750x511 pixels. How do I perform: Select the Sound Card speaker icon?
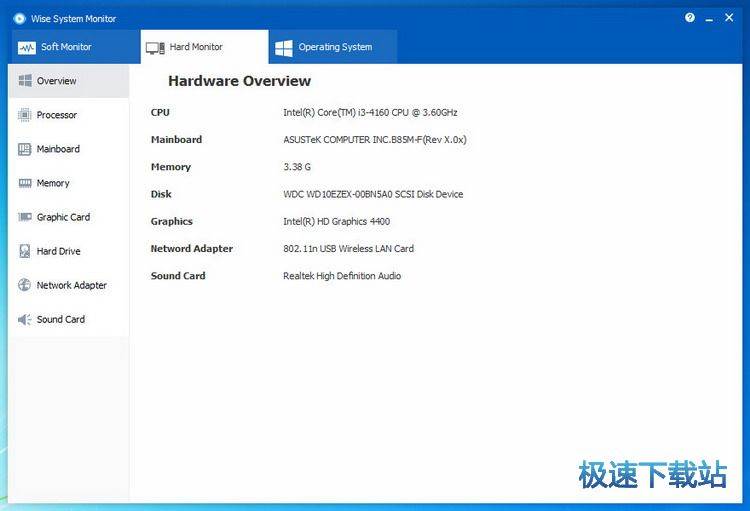click(25, 319)
